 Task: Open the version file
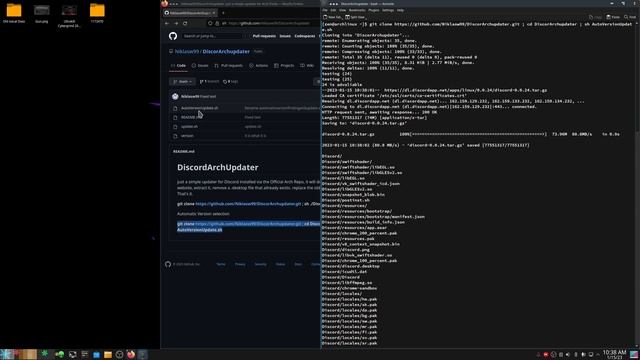click(x=187, y=136)
